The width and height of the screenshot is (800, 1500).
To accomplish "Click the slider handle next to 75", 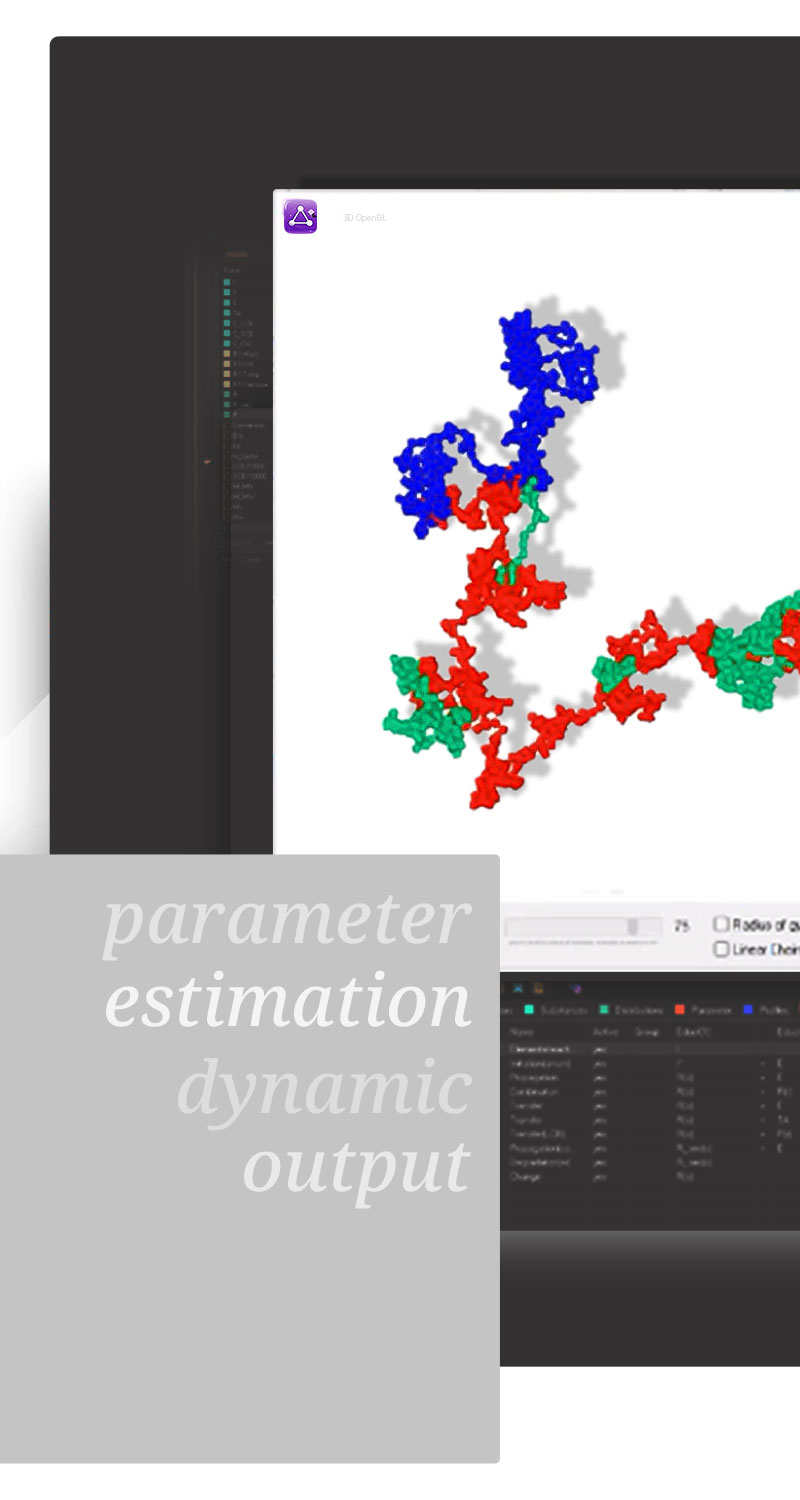I will (x=633, y=927).
